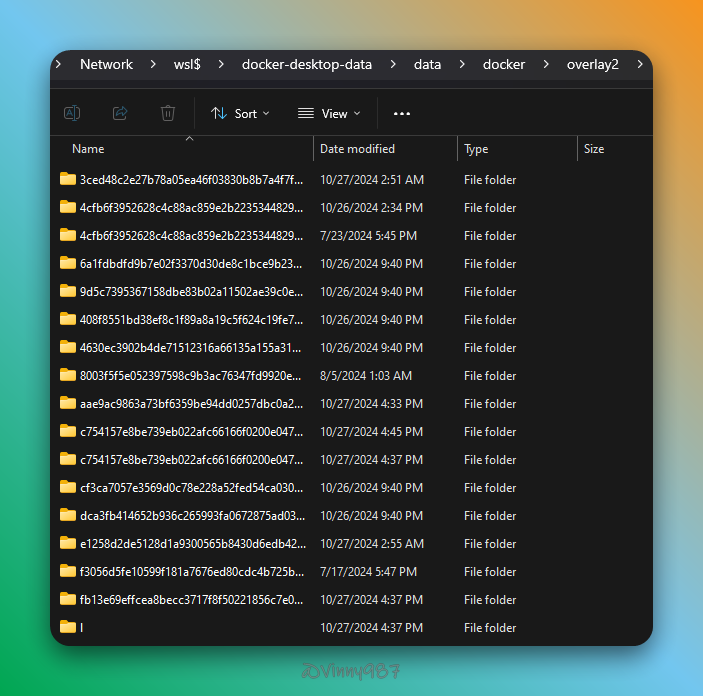Click the folder icon for 8003f5f5e052397598c9b3ac

pyautogui.click(x=68, y=376)
